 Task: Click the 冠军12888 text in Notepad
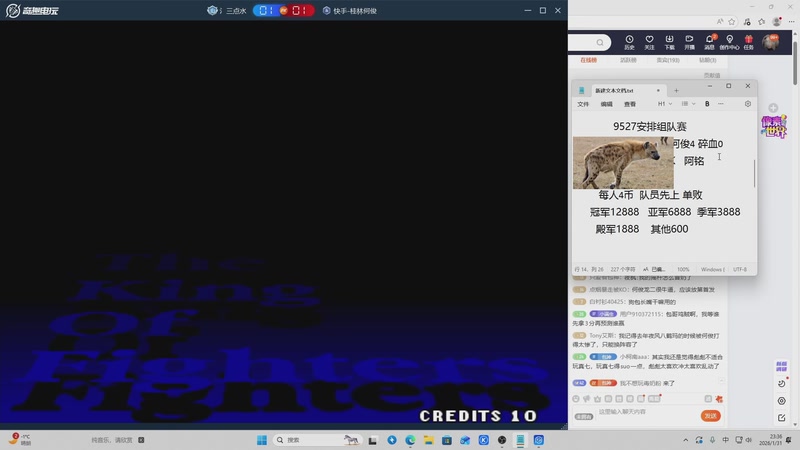click(x=614, y=212)
